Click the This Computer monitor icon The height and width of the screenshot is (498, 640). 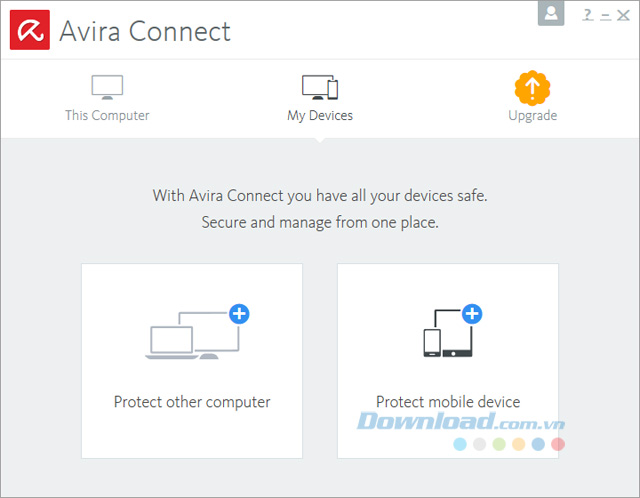107,87
